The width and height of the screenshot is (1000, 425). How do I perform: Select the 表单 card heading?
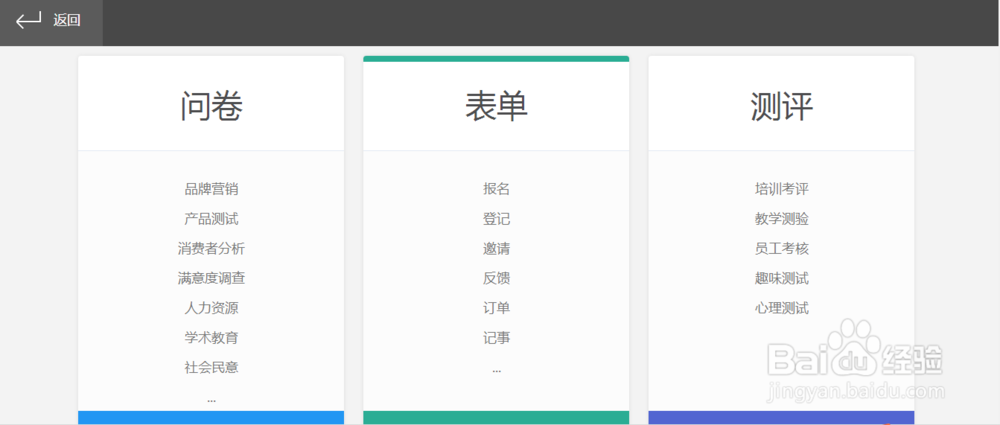496,106
